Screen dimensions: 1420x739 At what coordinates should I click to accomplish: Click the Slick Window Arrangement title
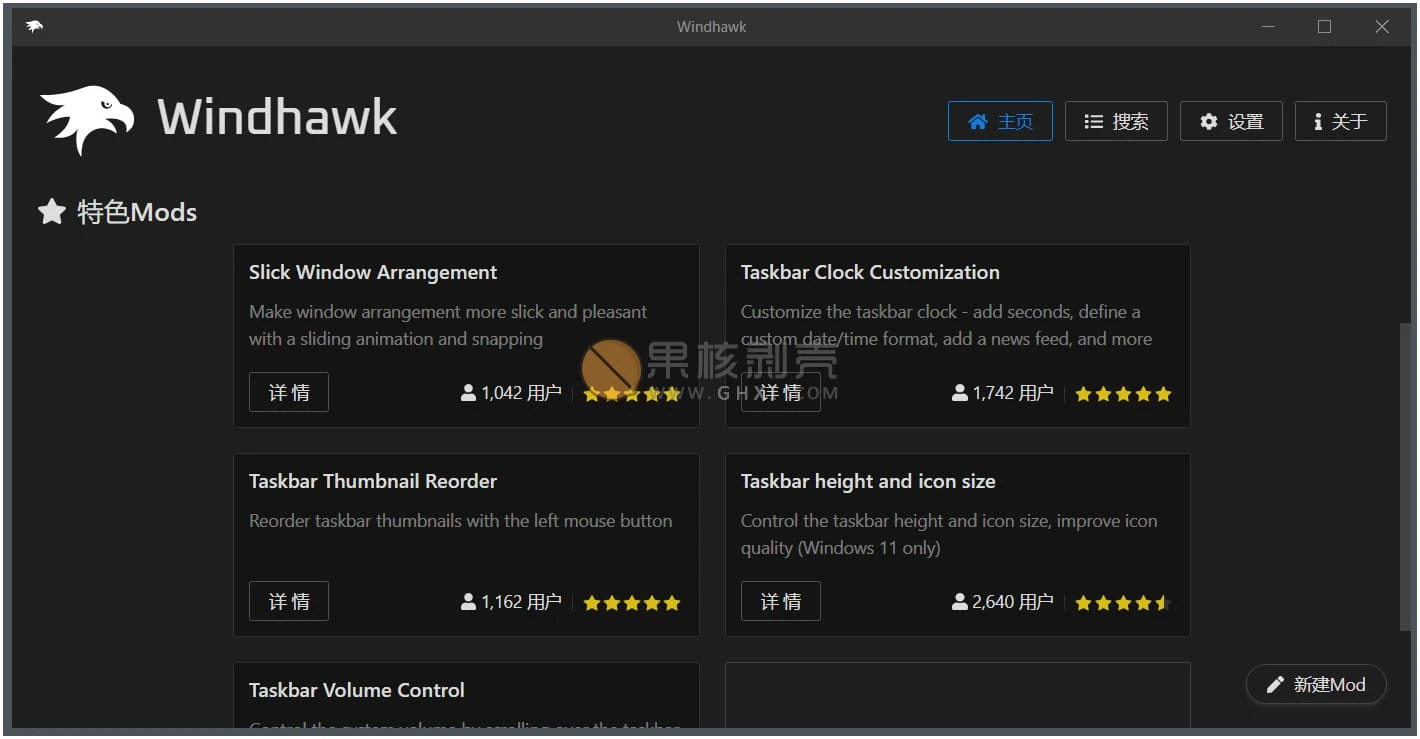(x=373, y=272)
